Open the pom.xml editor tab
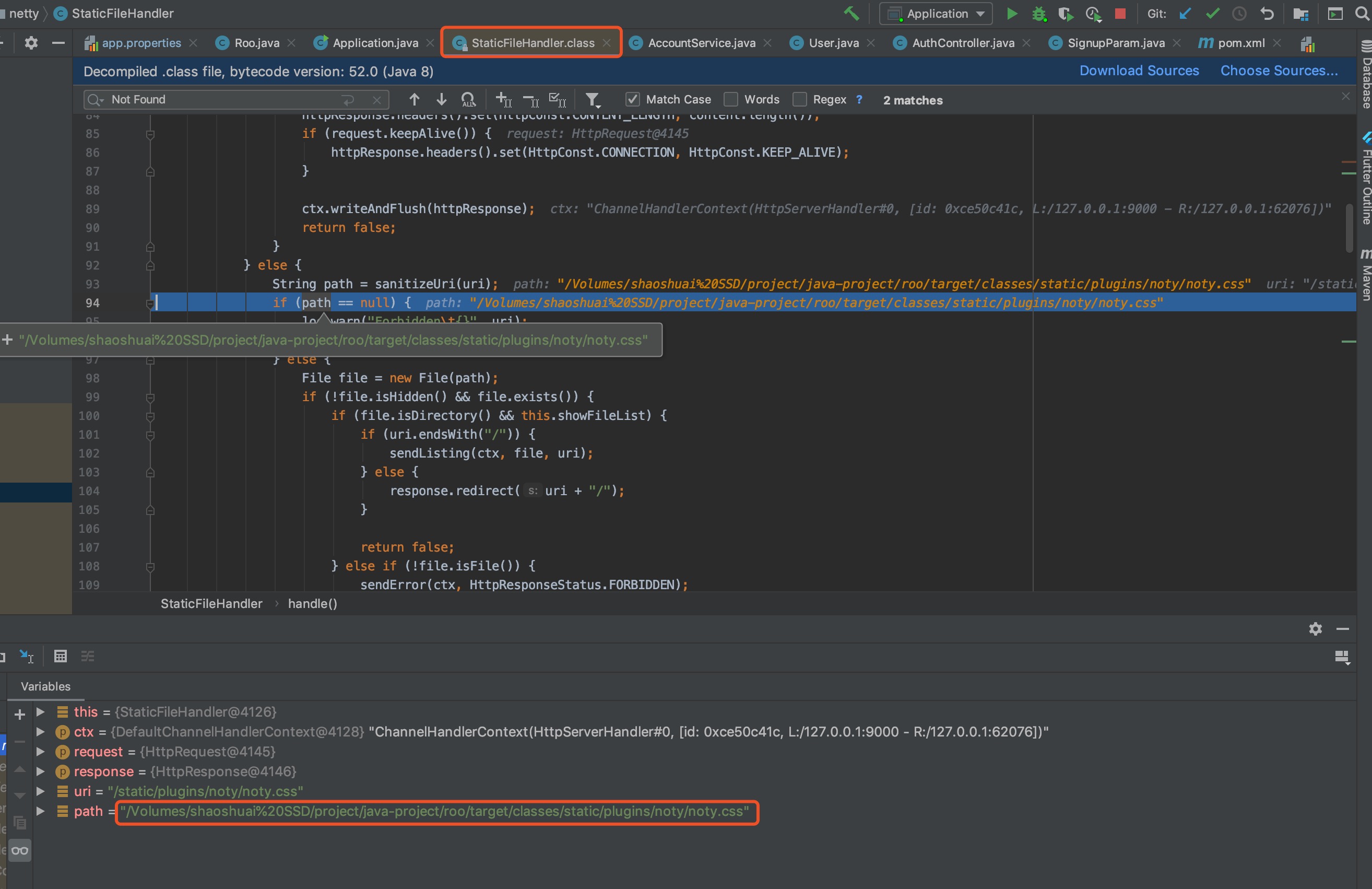 pos(1237,42)
